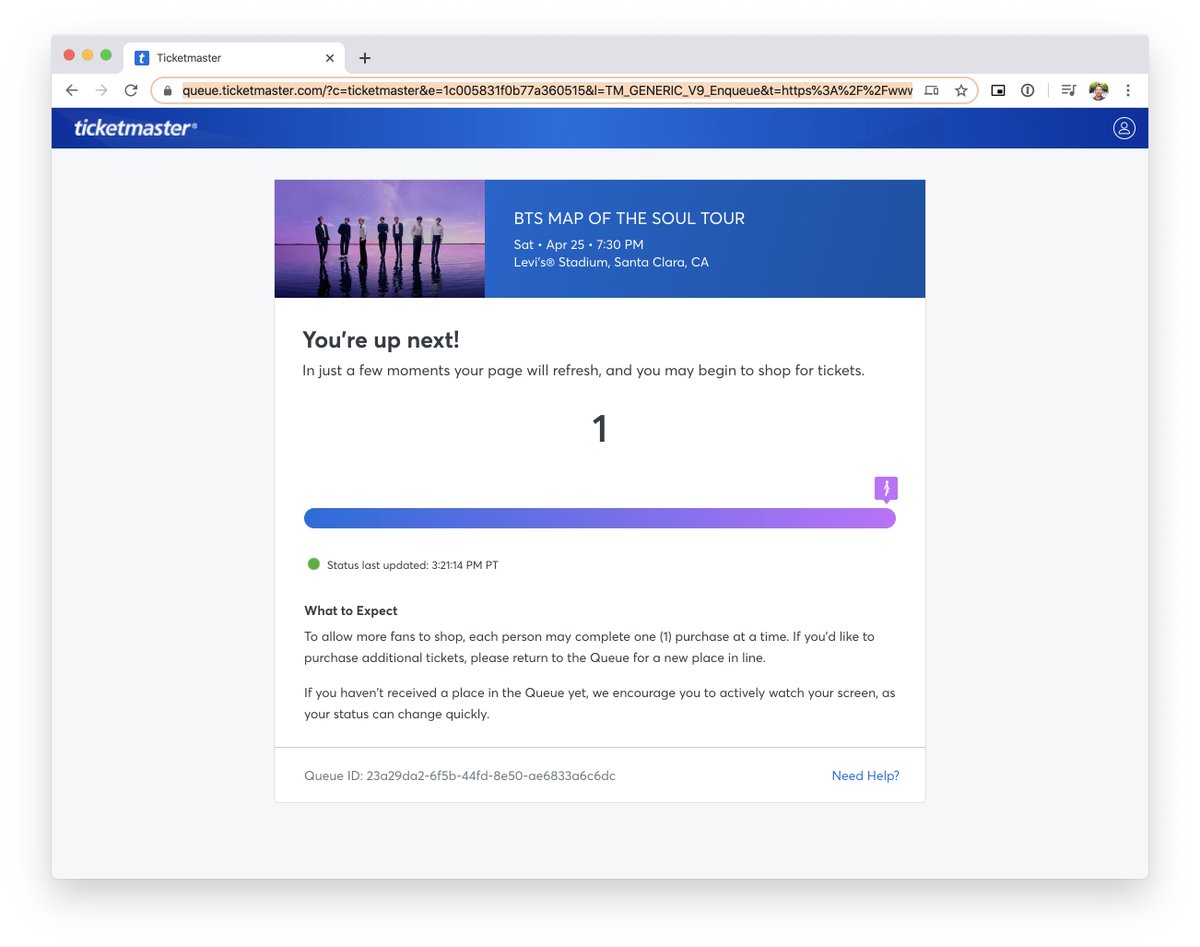The image size is (1200, 947).
Task: Open the account profile icon in header
Action: [1124, 128]
